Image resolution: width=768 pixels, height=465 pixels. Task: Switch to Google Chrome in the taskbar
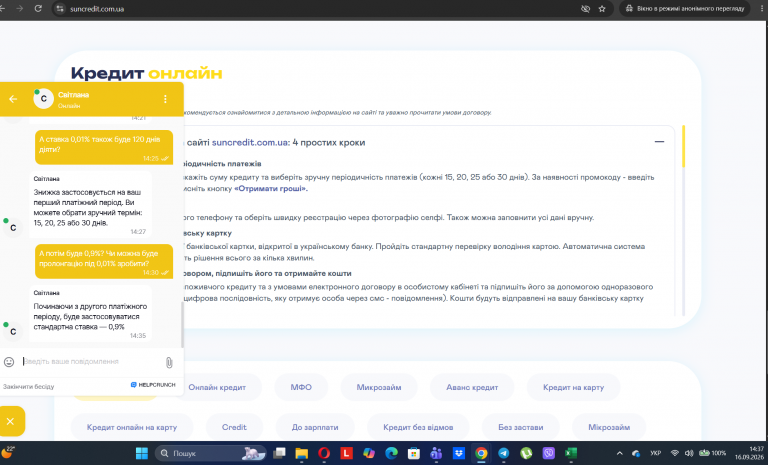[x=481, y=453]
